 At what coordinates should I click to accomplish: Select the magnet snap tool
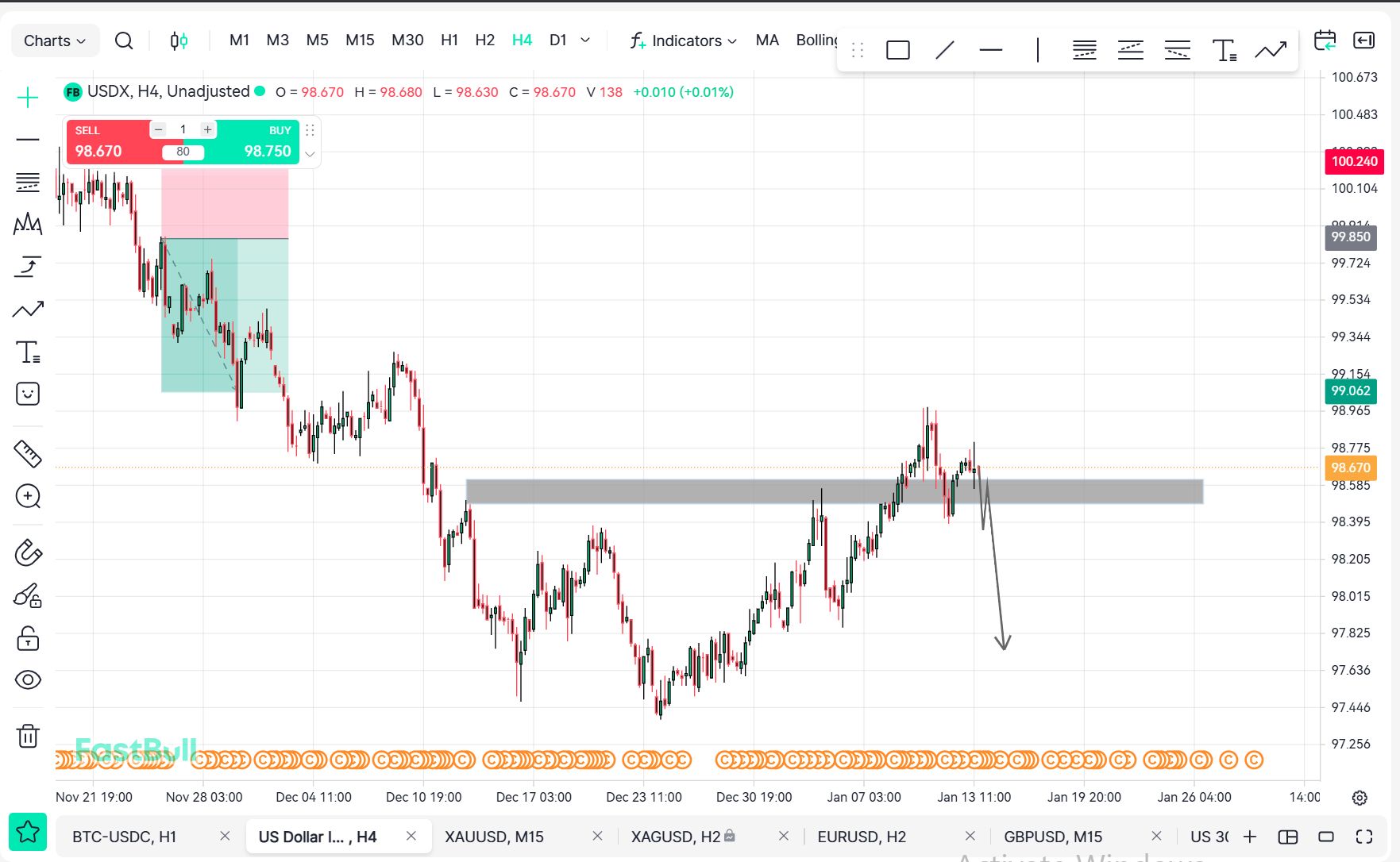(28, 552)
